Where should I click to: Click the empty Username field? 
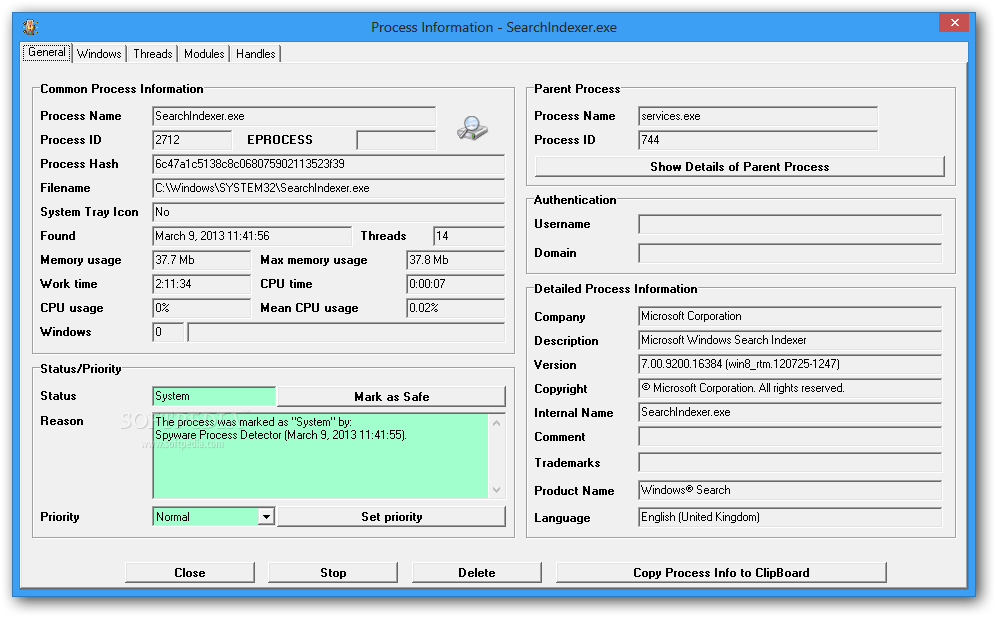pyautogui.click(x=790, y=224)
